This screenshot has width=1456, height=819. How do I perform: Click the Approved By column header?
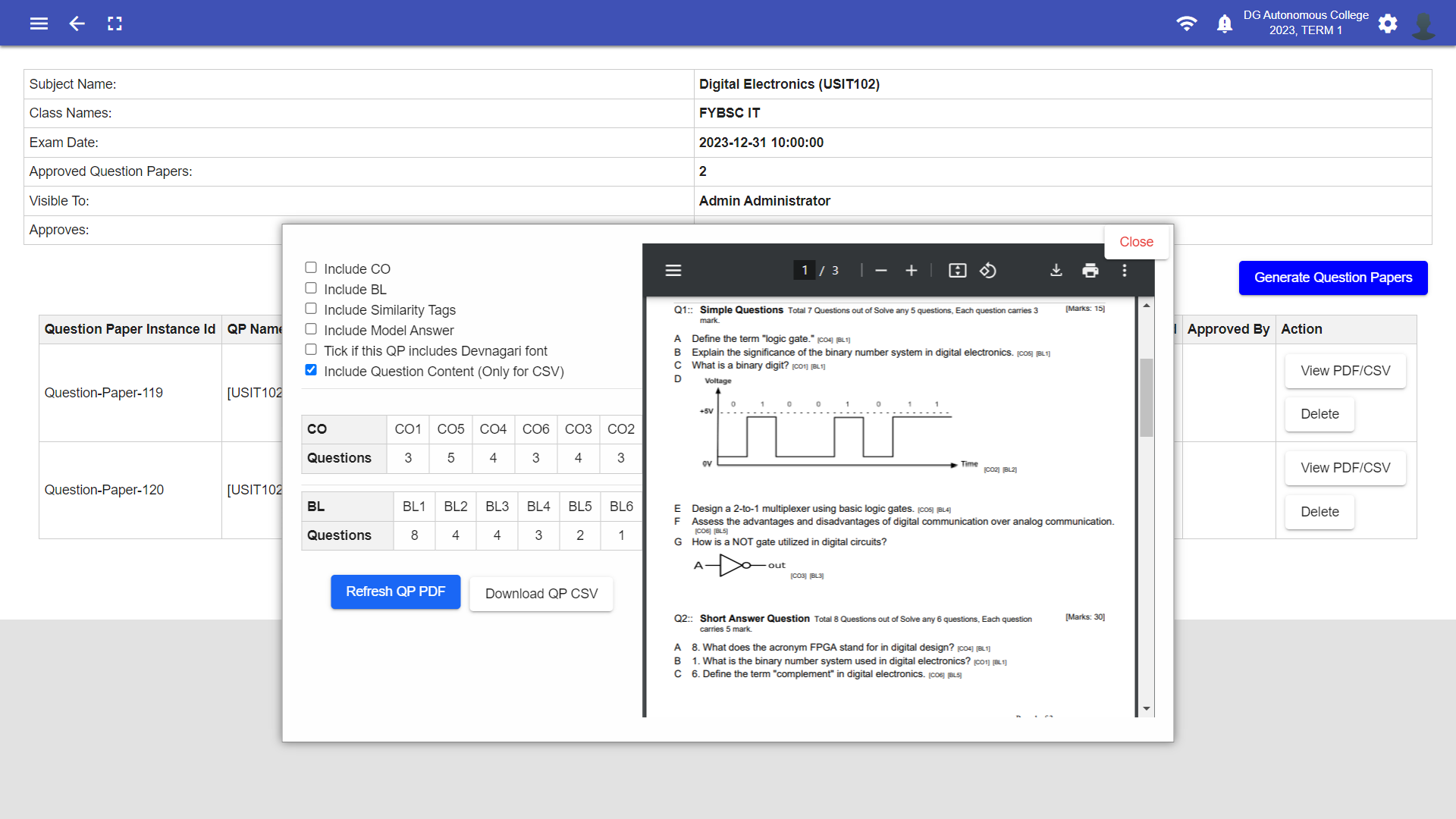tap(1228, 329)
